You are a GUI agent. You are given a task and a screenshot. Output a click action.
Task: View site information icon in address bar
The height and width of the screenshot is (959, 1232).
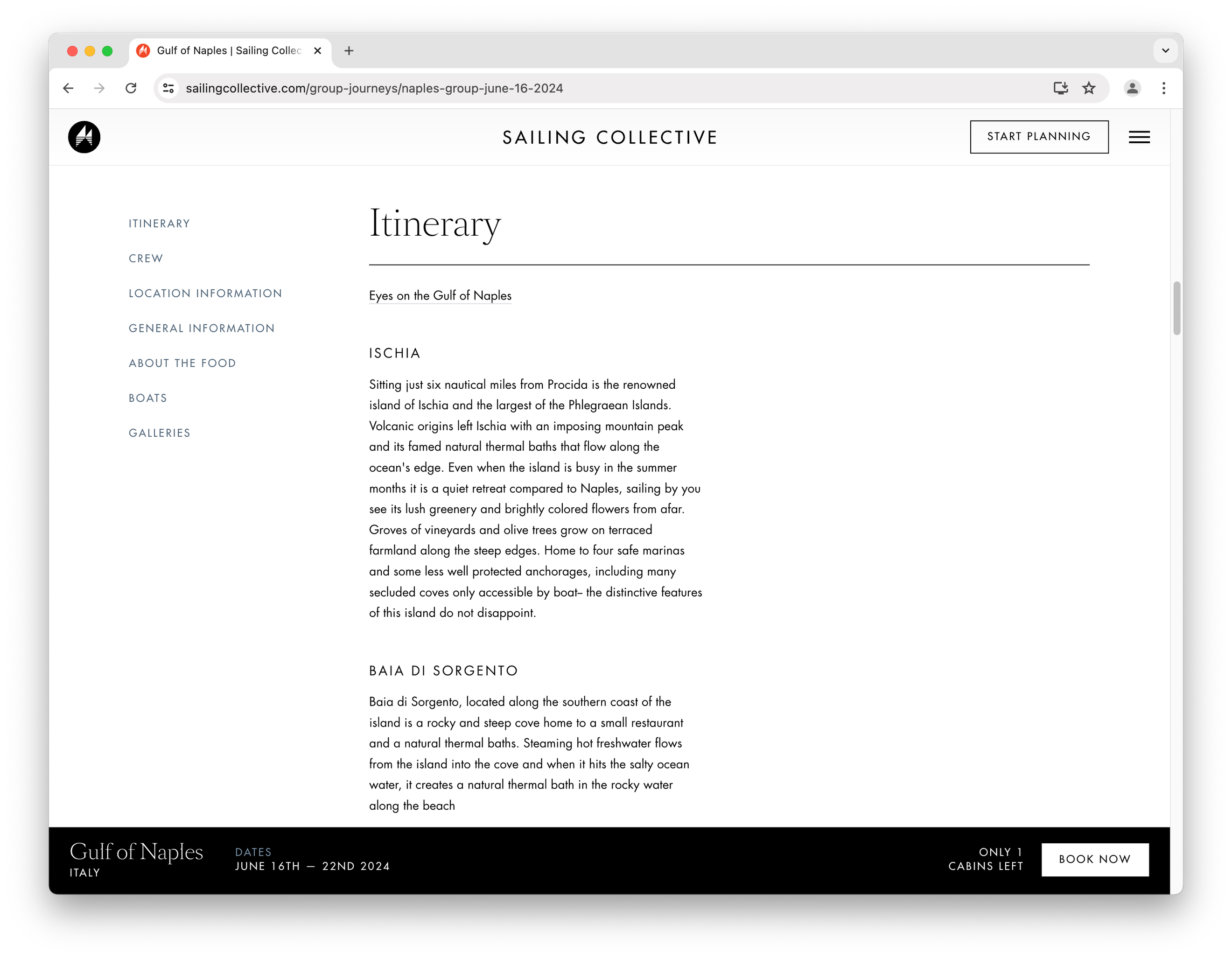168,88
